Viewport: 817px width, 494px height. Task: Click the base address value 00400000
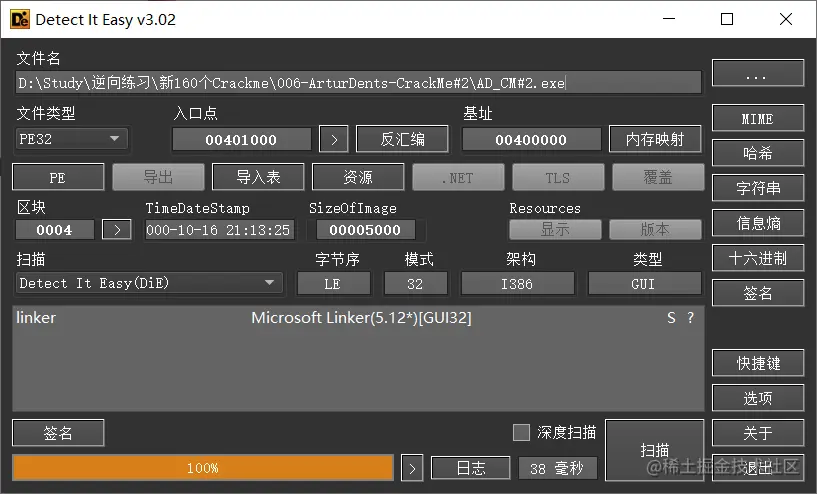[531, 140]
